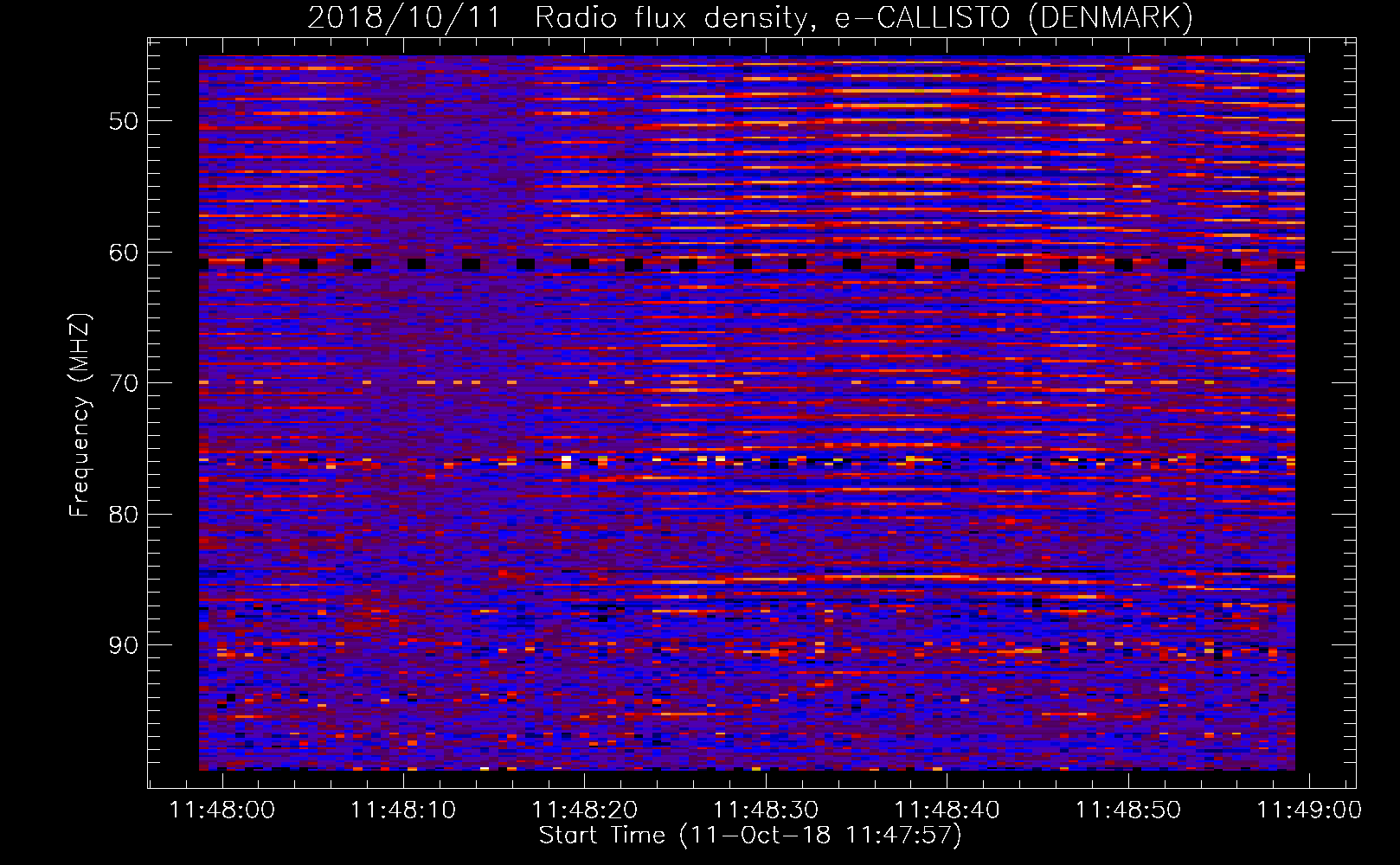Click the 'Frequency (MHZ)' axis label
Image resolution: width=1400 pixels, height=865 pixels.
pos(79,415)
